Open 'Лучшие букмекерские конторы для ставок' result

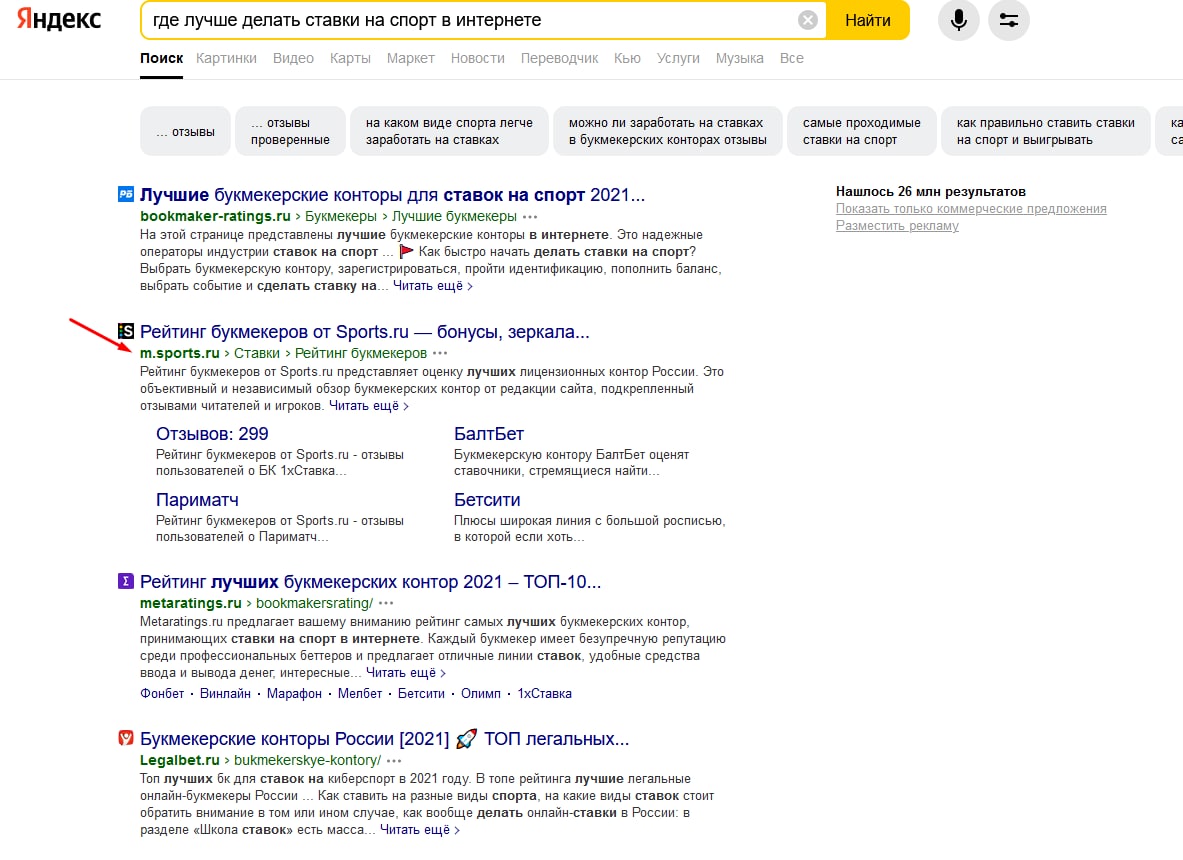tap(392, 195)
